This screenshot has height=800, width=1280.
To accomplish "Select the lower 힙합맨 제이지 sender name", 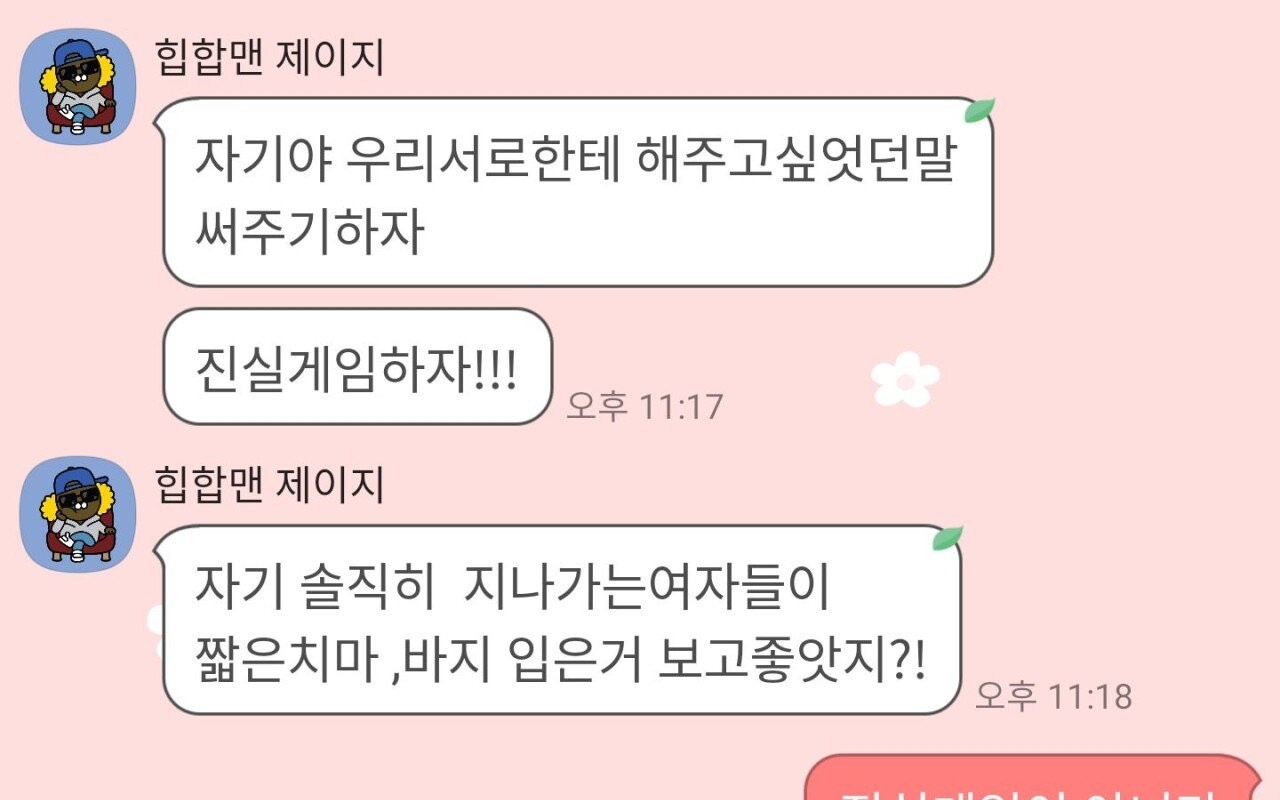I will tap(270, 486).
